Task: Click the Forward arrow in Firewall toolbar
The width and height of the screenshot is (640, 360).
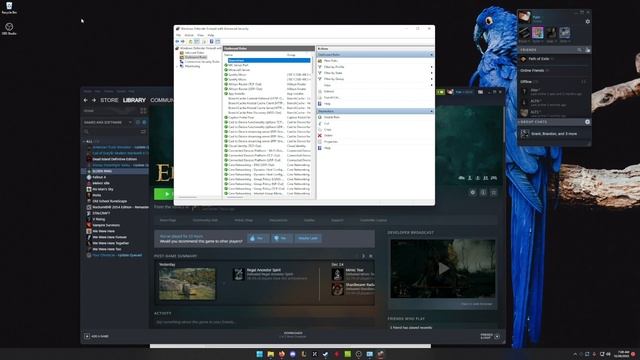Action: coord(182,41)
